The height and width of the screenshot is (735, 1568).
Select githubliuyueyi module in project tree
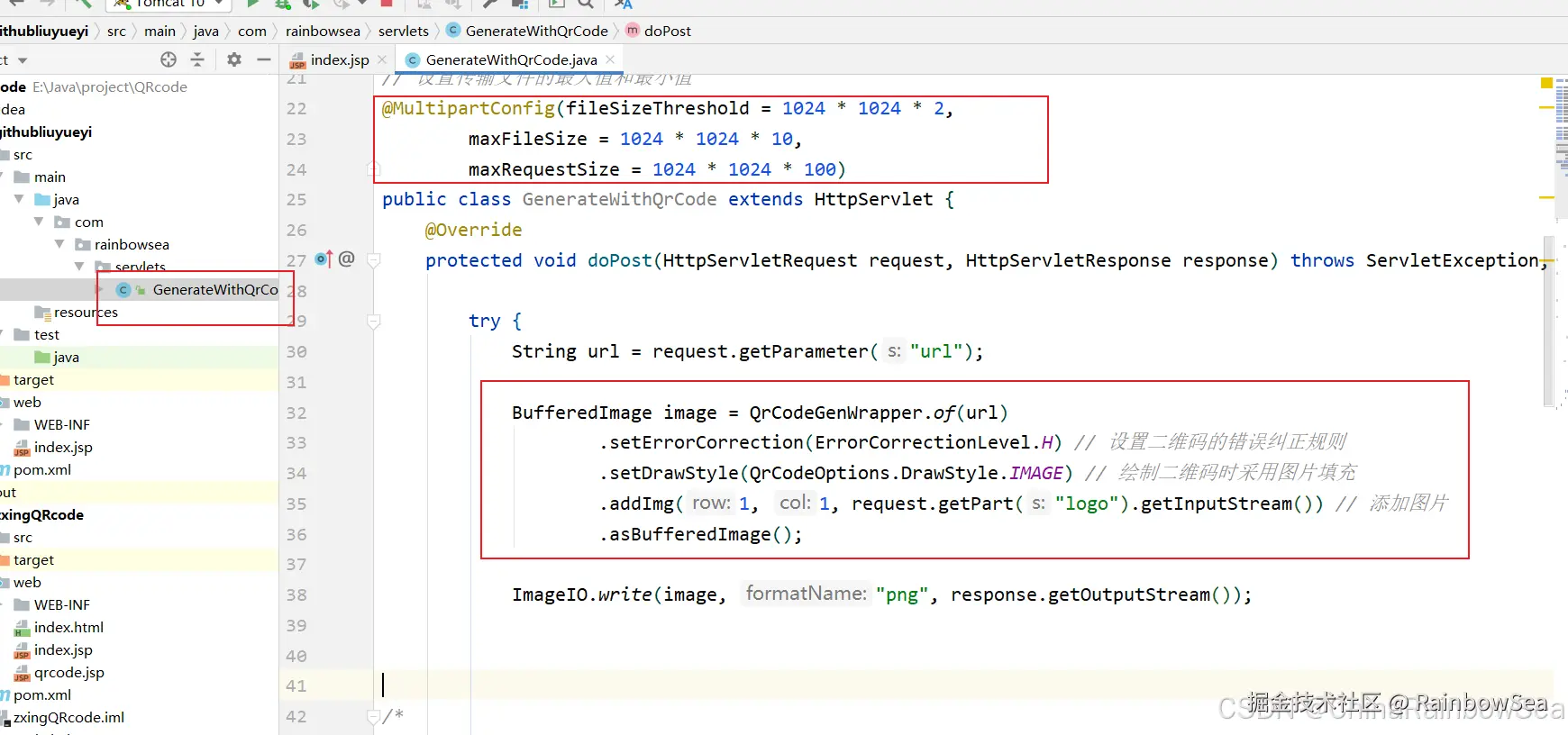(46, 132)
